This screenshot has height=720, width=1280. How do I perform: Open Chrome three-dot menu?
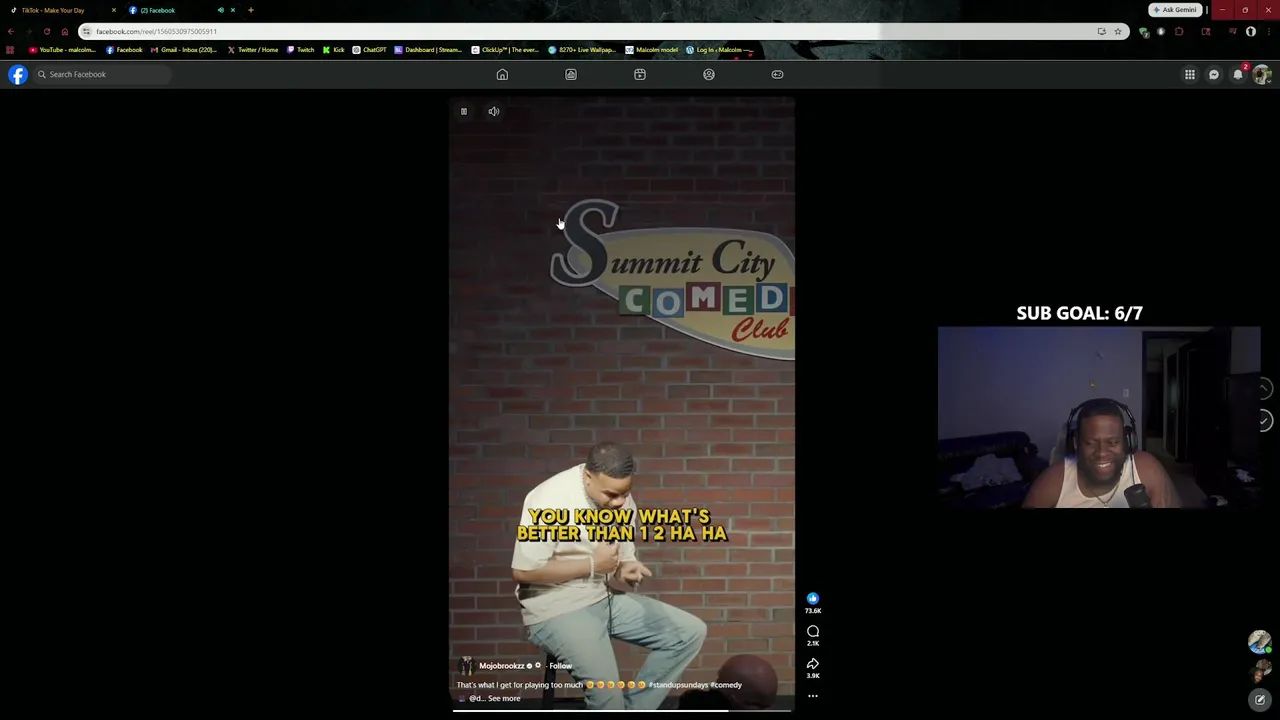click(x=1268, y=31)
